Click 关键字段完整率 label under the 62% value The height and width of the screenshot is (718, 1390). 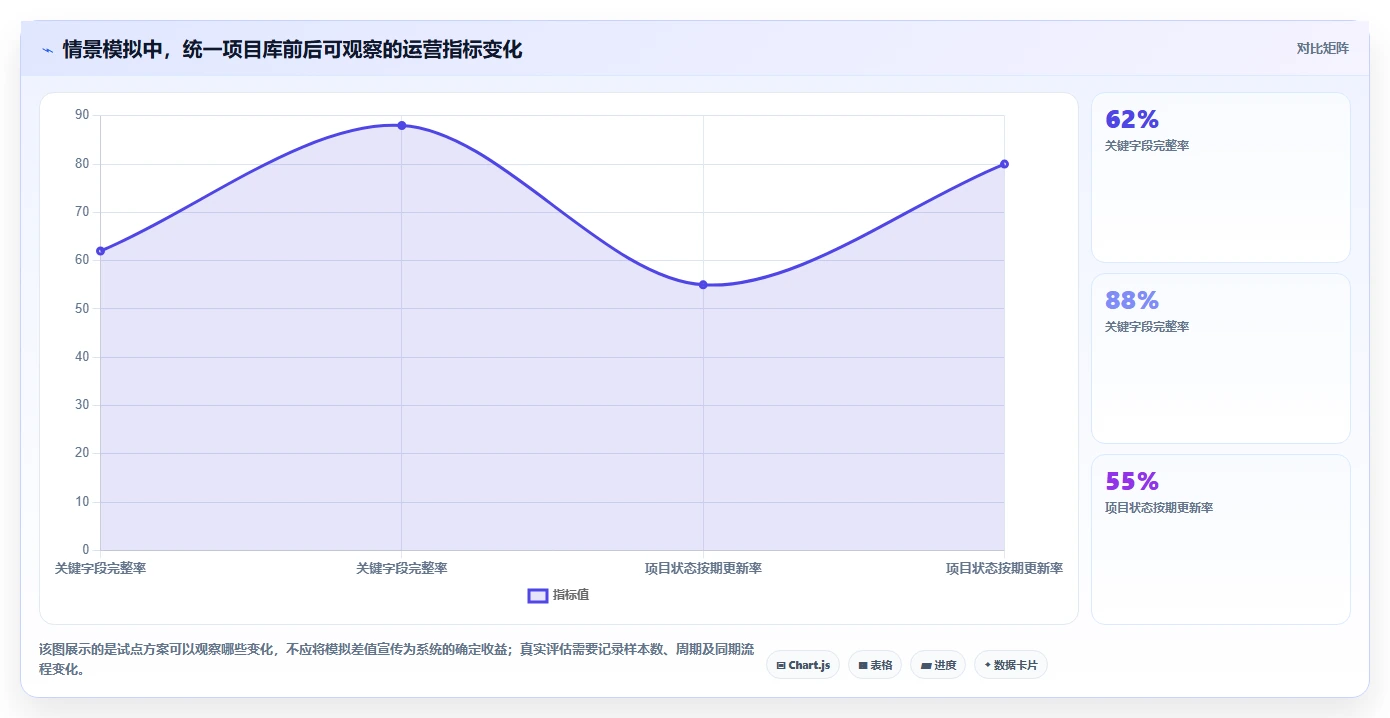[1147, 146]
